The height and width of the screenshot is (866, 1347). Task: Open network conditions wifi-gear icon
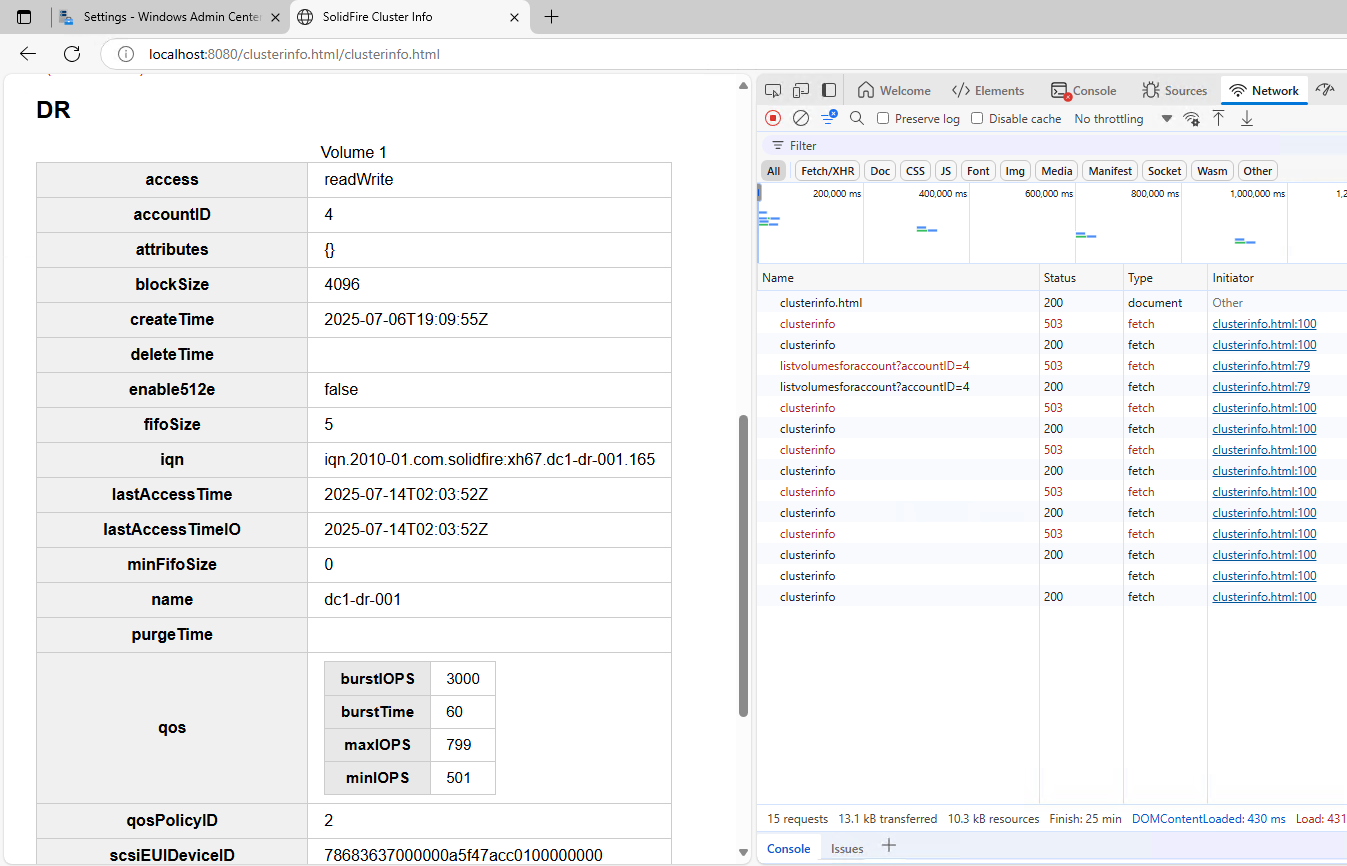(1191, 118)
